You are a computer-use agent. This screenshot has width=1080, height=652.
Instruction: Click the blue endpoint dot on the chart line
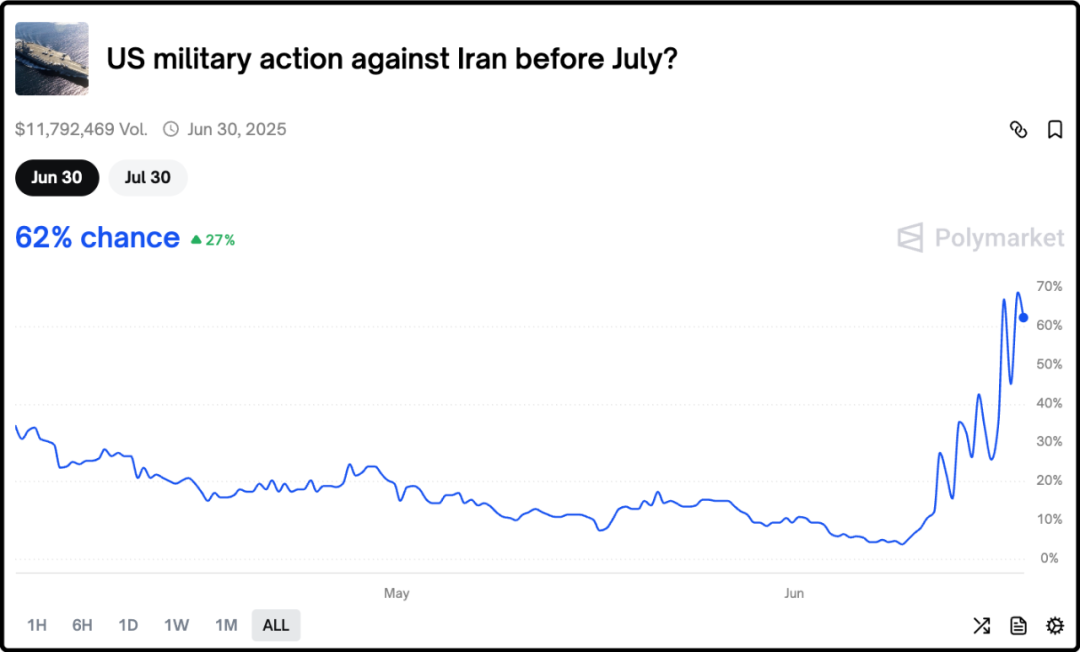pos(1023,318)
